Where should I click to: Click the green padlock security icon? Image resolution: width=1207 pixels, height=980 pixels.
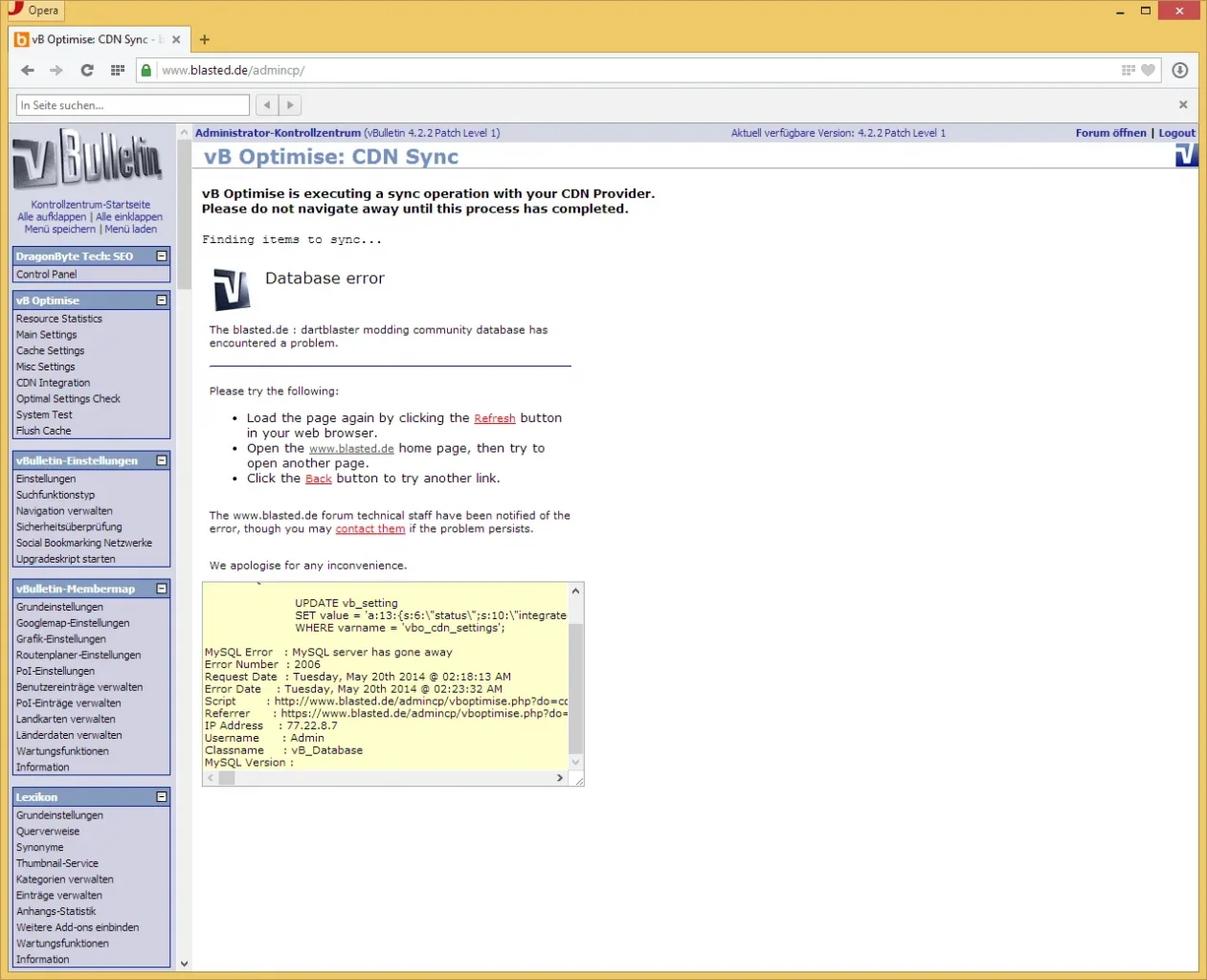(x=145, y=70)
